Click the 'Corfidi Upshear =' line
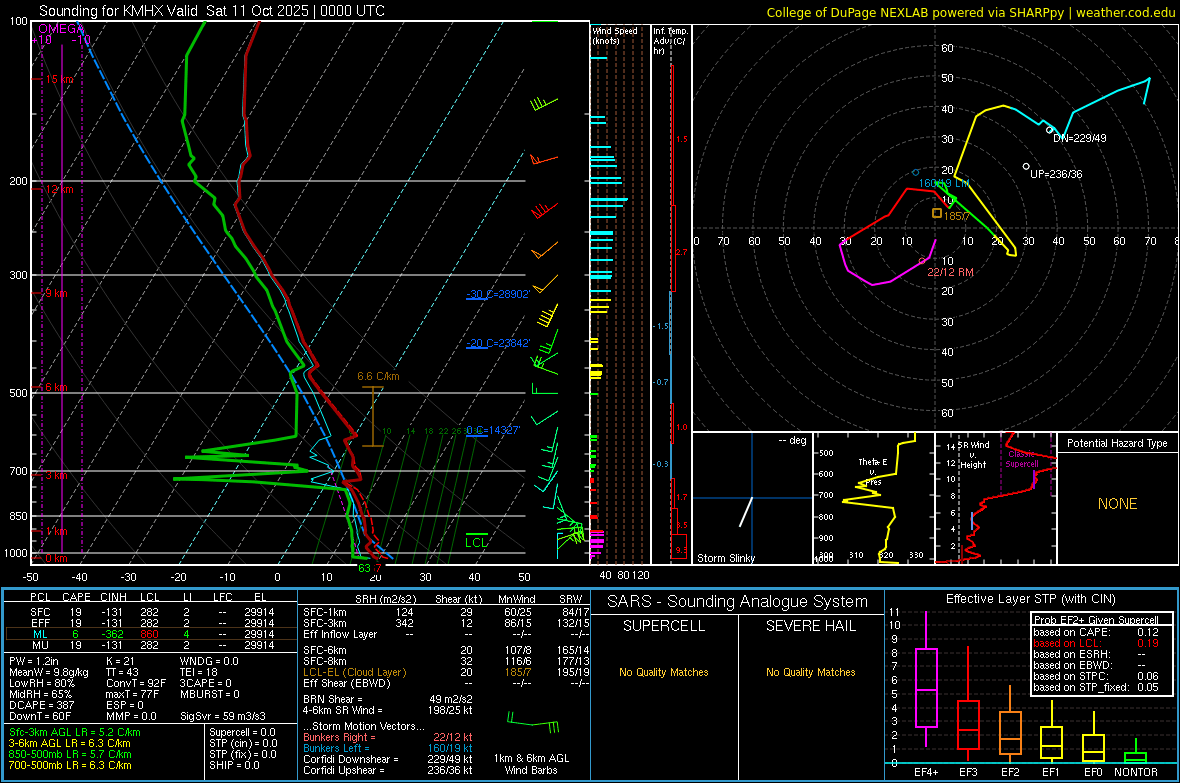1180x783 pixels. coord(388,770)
